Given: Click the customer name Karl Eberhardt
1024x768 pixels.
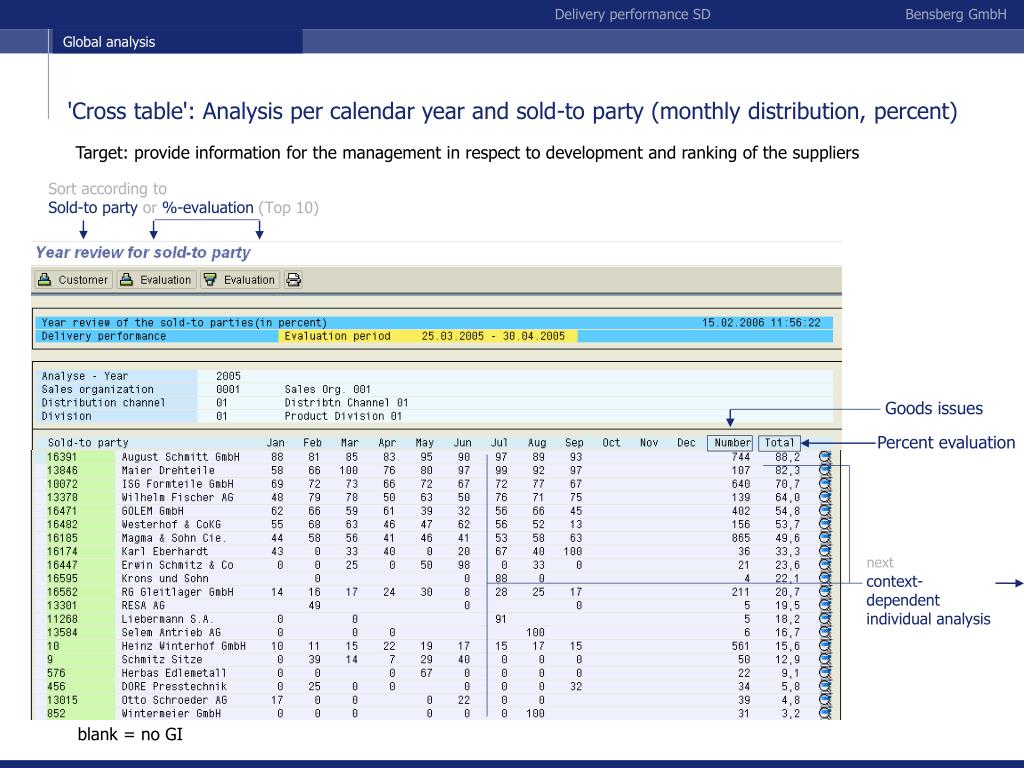Looking at the screenshot, I should tap(165, 551).
